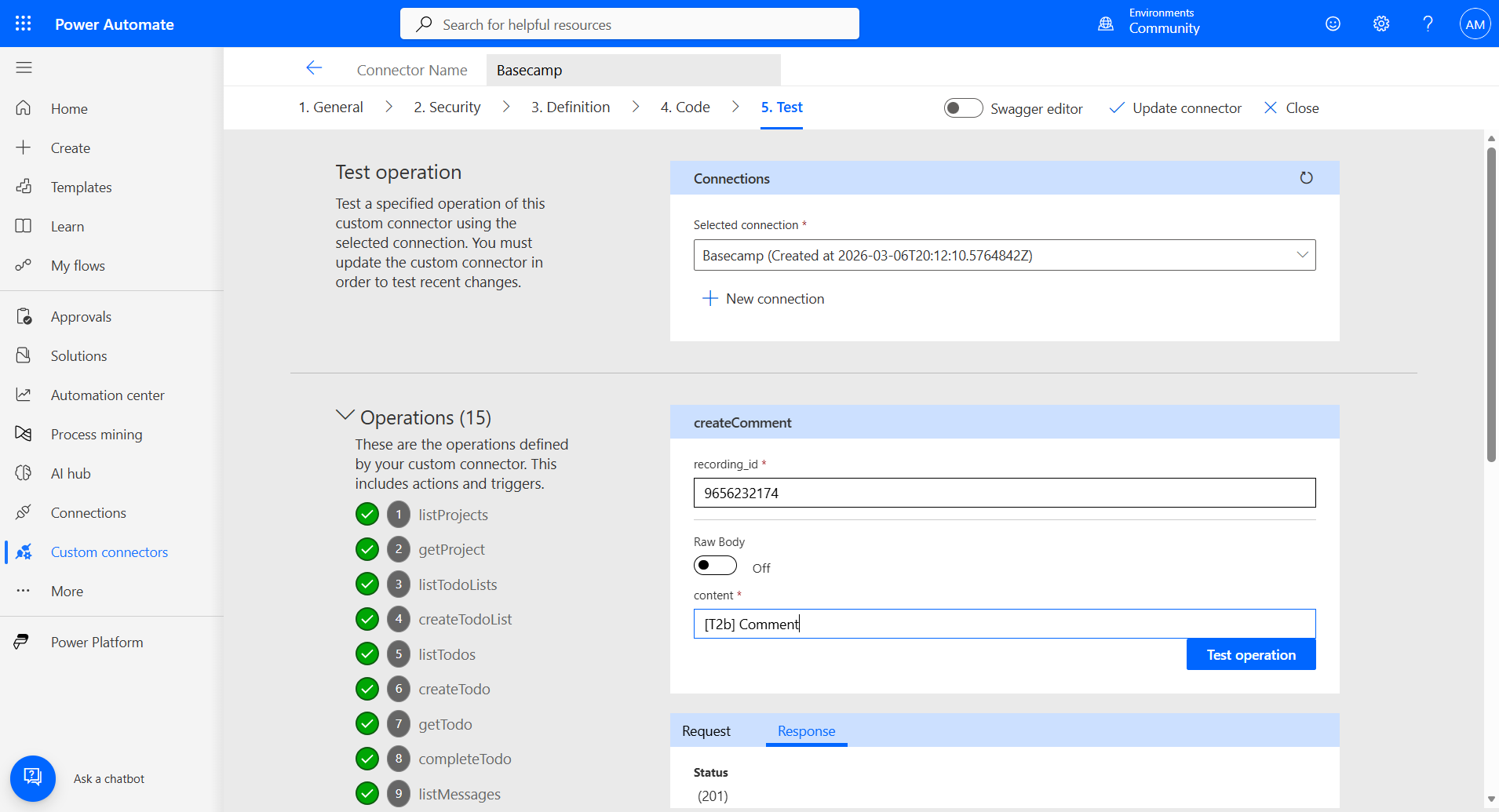Collapse the Operations (15) section

tap(345, 416)
